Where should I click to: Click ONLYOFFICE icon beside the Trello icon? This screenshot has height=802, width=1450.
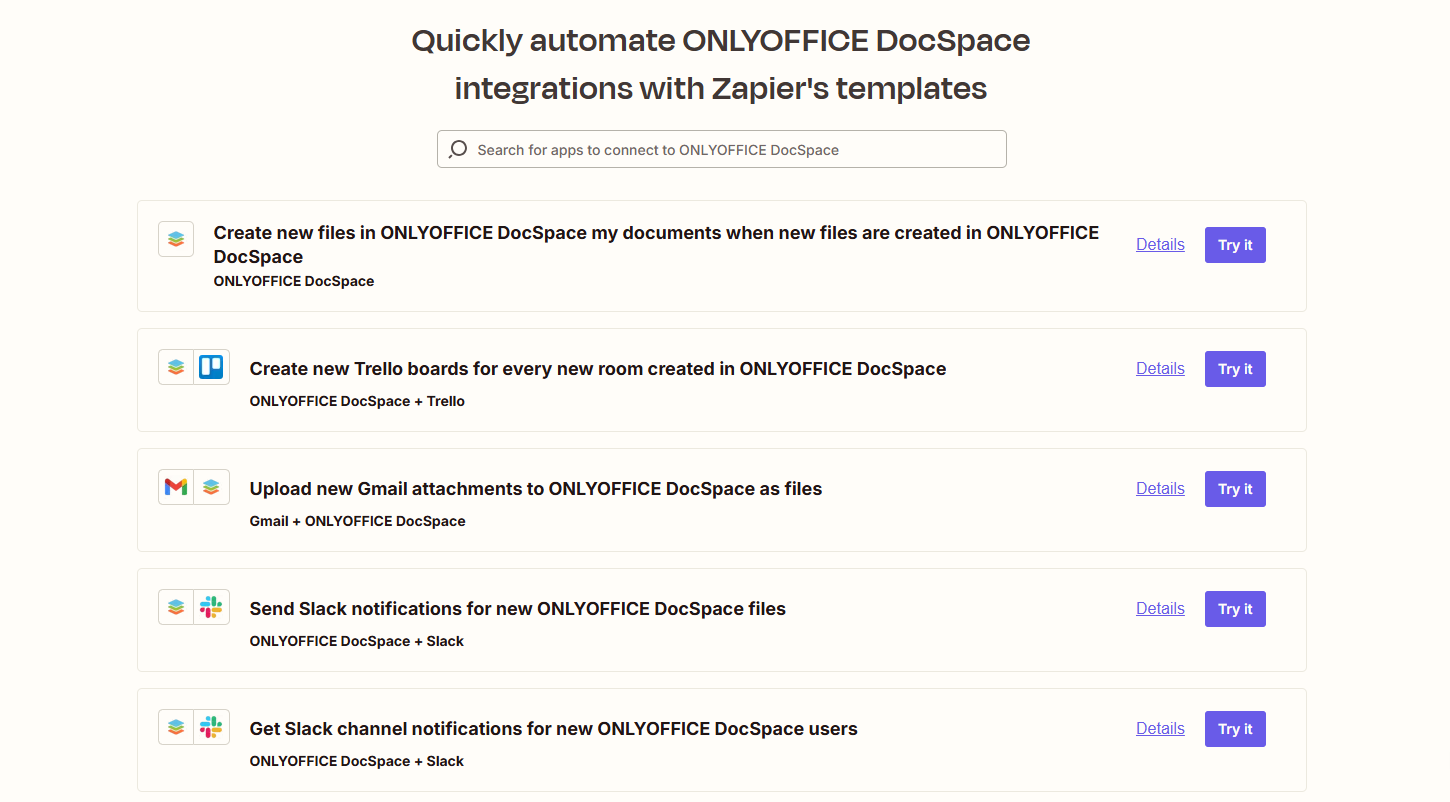pos(176,367)
